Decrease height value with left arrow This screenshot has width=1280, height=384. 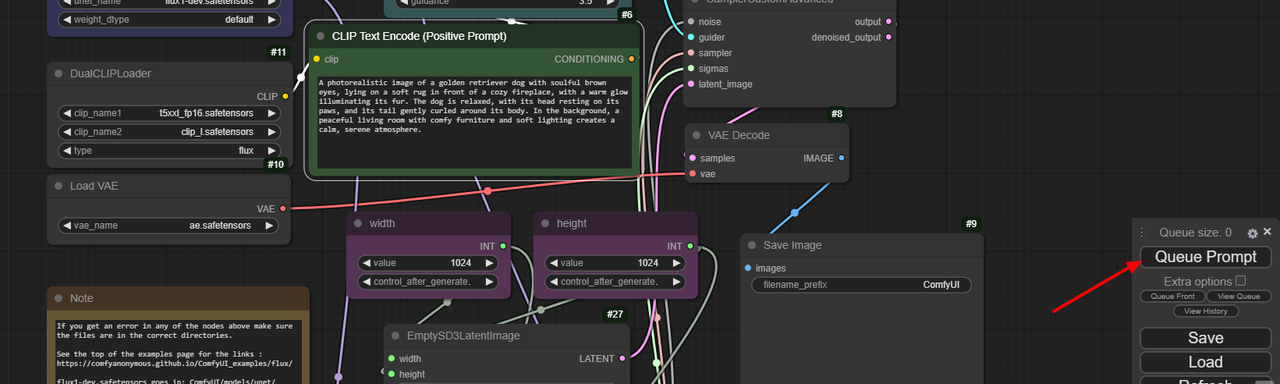(x=553, y=263)
